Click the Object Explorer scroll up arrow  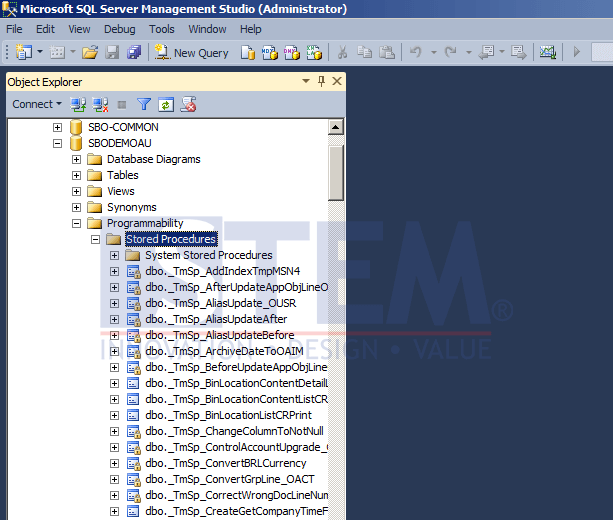point(336,127)
